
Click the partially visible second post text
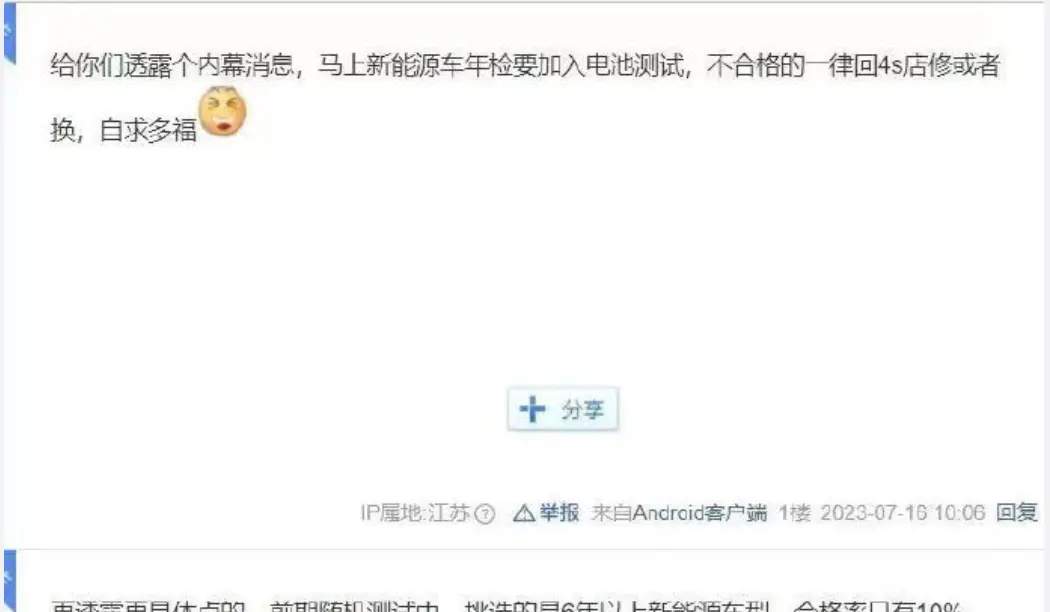tap(506, 606)
